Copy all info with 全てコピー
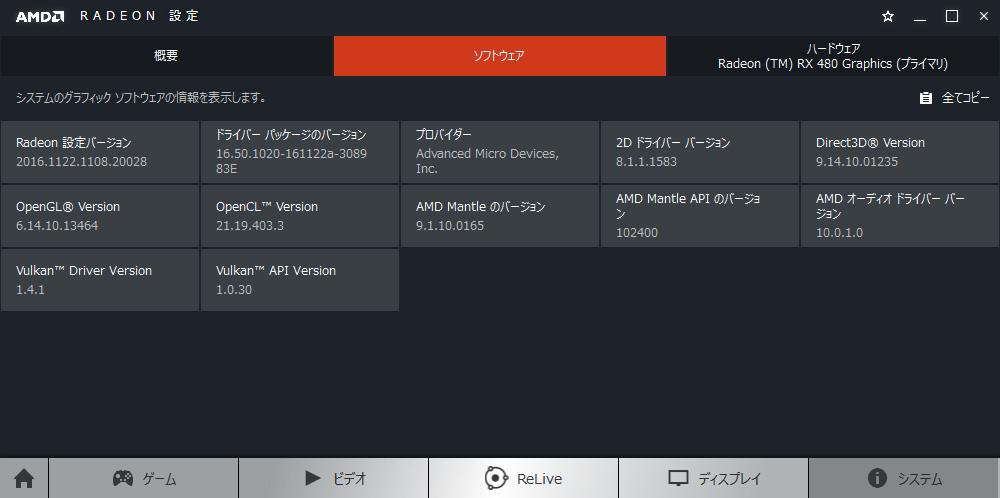Image resolution: width=1000 pixels, height=498 pixels. tap(966, 98)
